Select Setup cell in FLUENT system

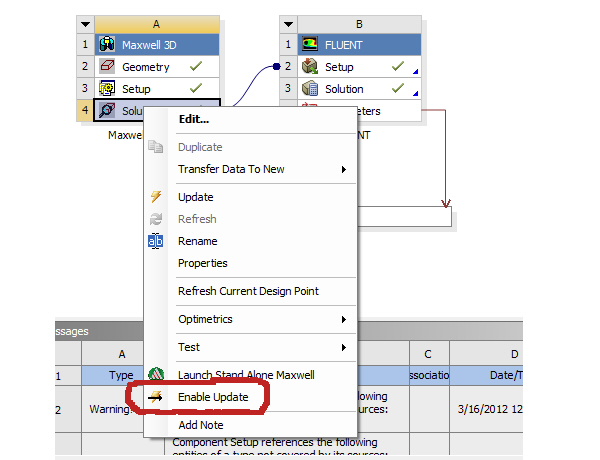pos(360,67)
